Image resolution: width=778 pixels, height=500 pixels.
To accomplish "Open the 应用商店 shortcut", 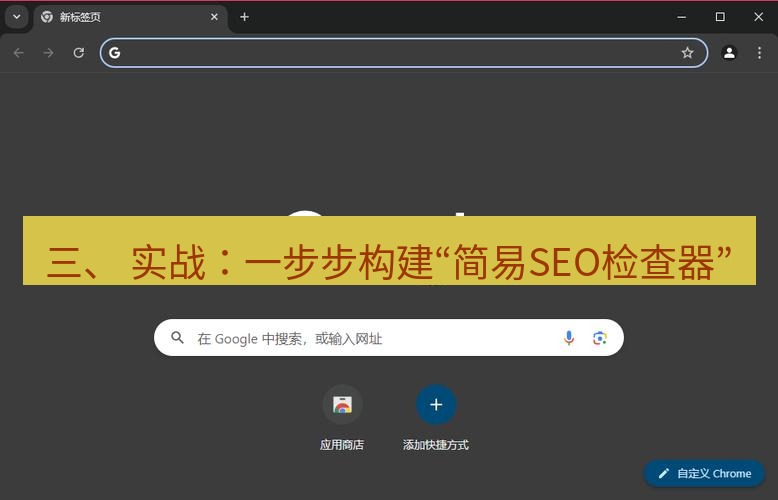I will (342, 418).
